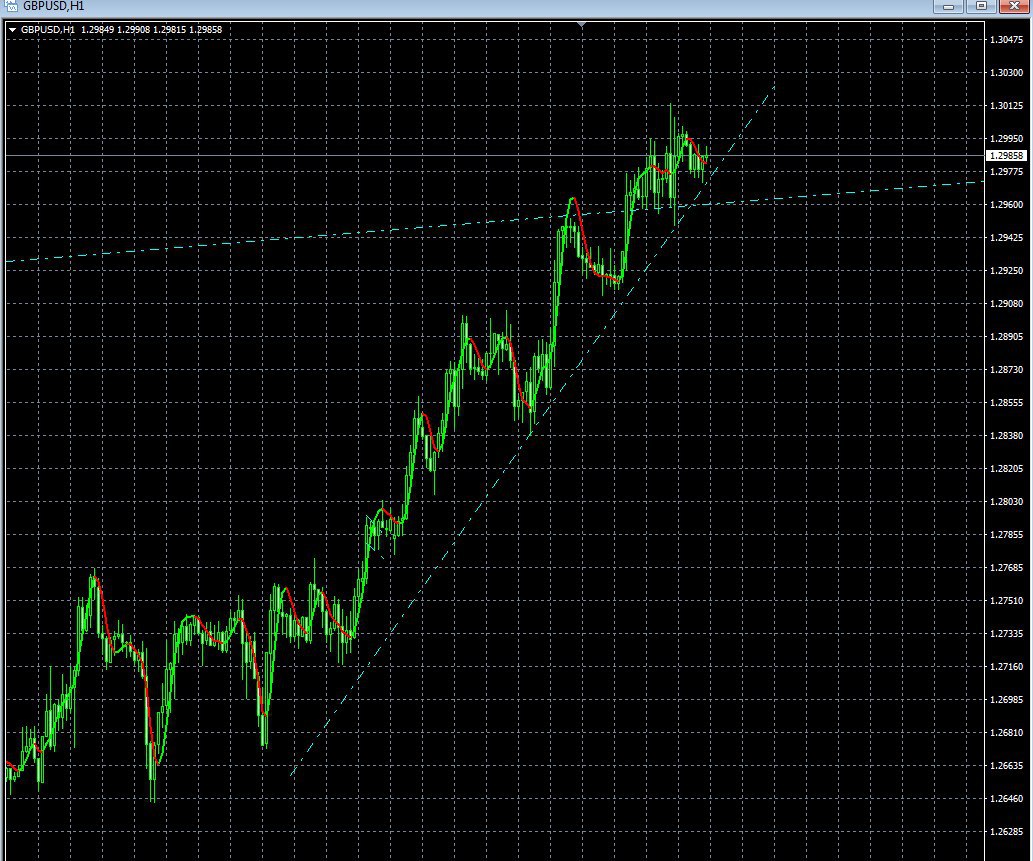Click the 1.28555 price scale label
This screenshot has width=1033, height=861.
point(1006,403)
